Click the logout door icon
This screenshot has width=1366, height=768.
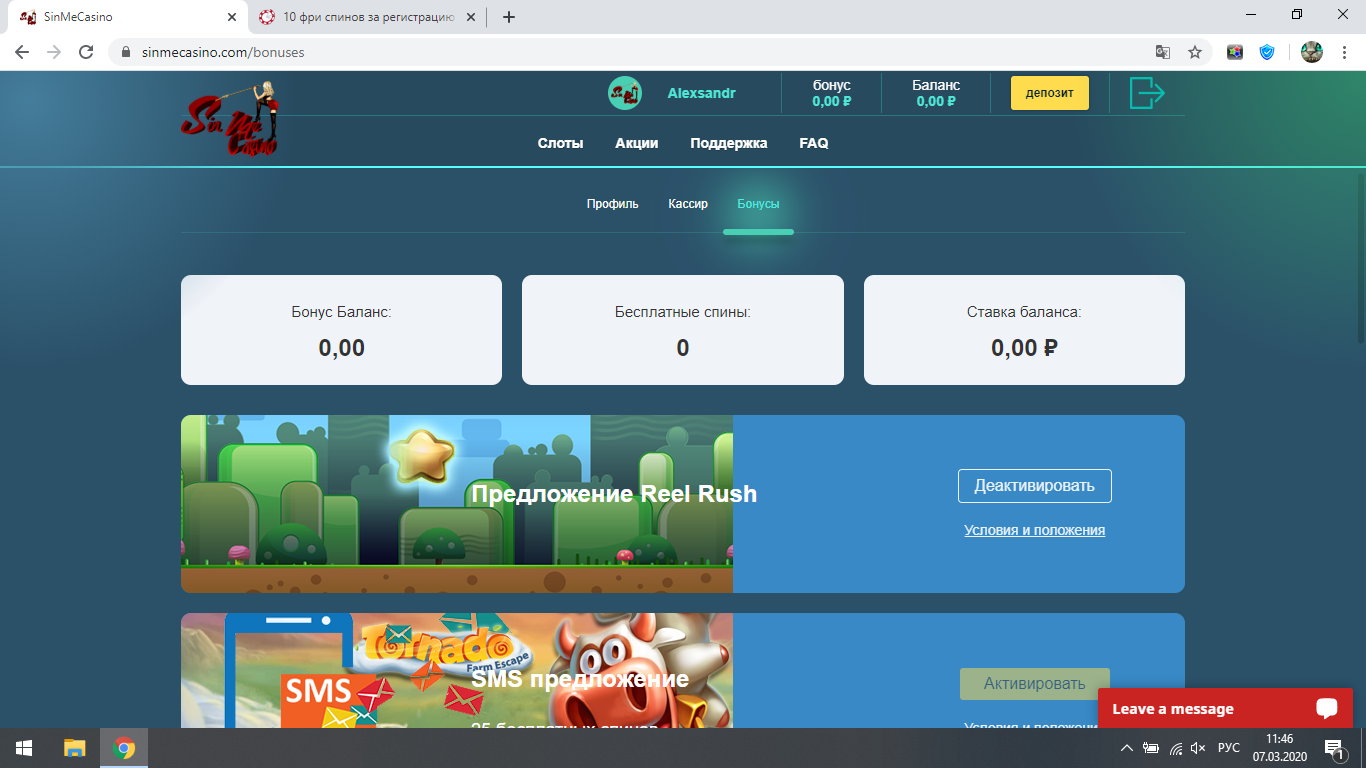pos(1147,93)
